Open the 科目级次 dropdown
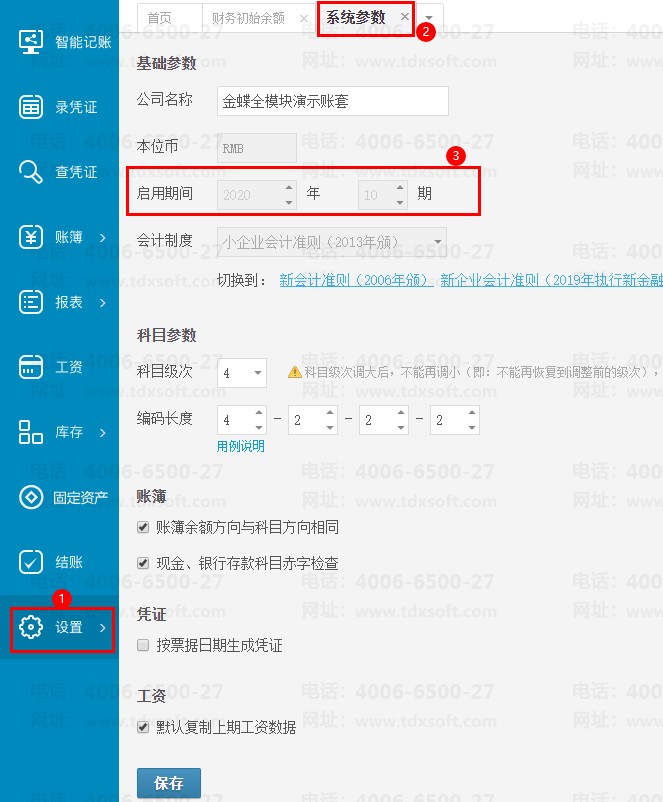This screenshot has width=663, height=802. pyautogui.click(x=242, y=373)
